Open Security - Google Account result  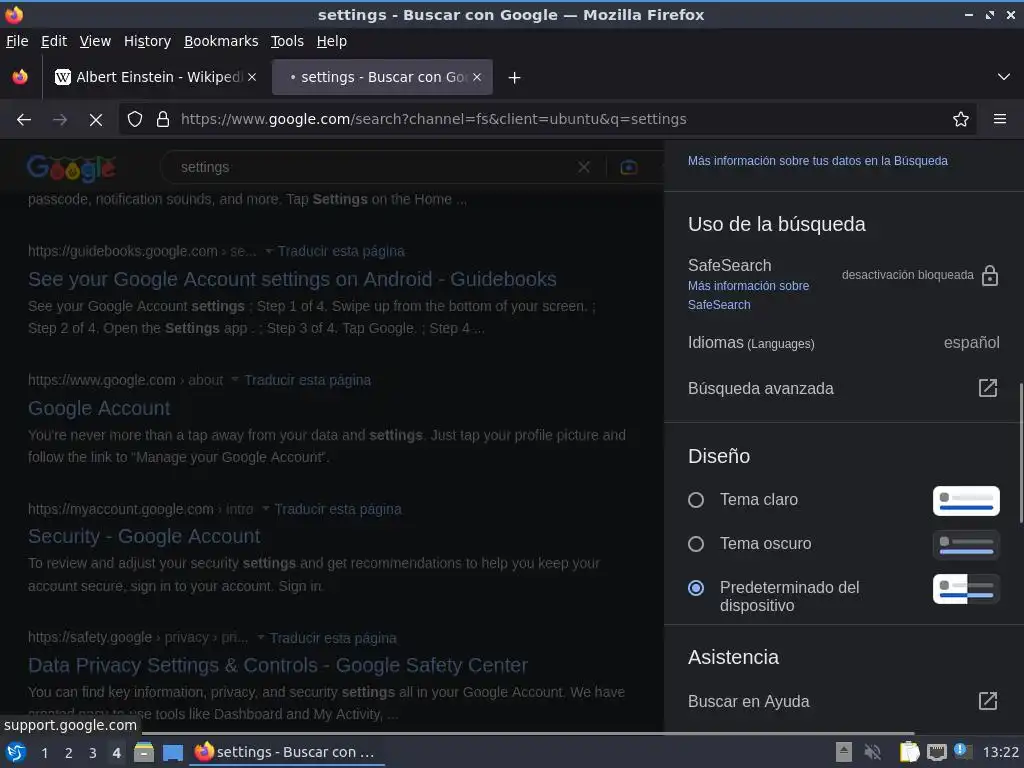[x=144, y=536]
